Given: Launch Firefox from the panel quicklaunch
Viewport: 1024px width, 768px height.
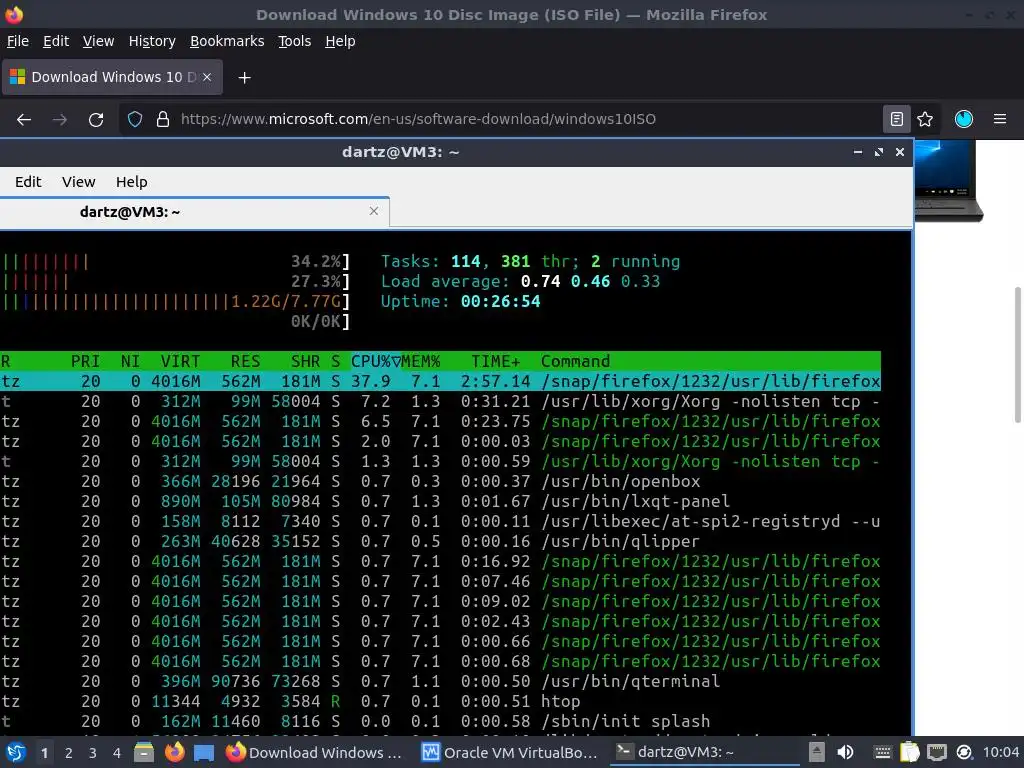Looking at the screenshot, I should coord(174,752).
